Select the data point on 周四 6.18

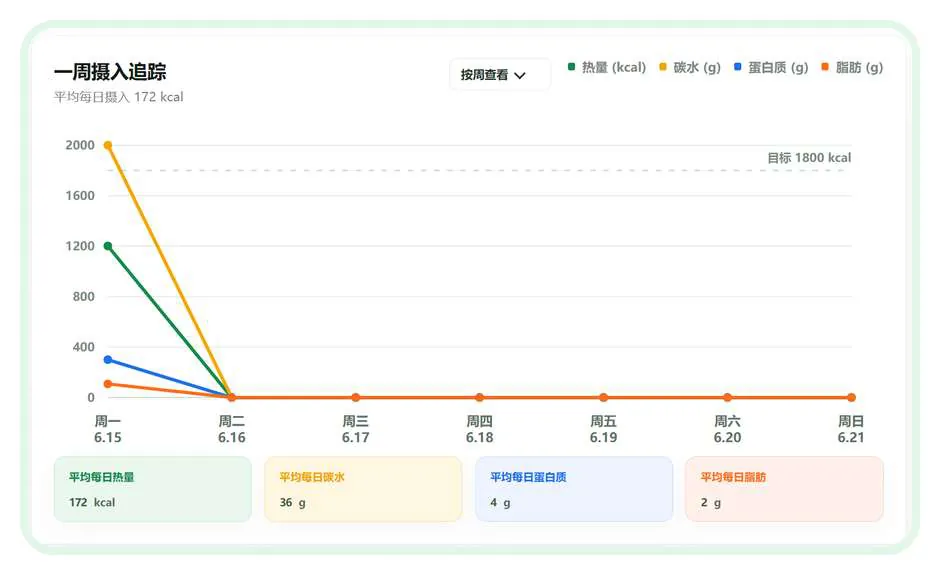point(480,398)
